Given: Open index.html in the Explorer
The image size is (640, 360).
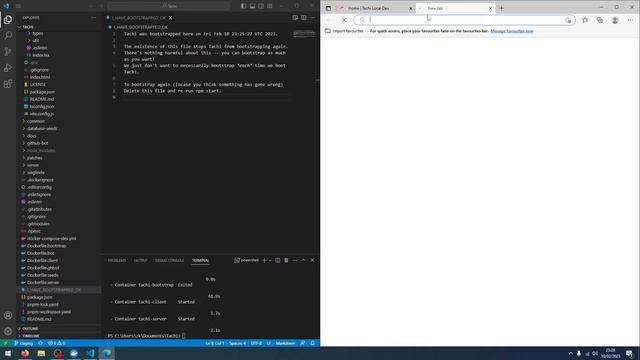Looking at the screenshot, I should pos(40,77).
